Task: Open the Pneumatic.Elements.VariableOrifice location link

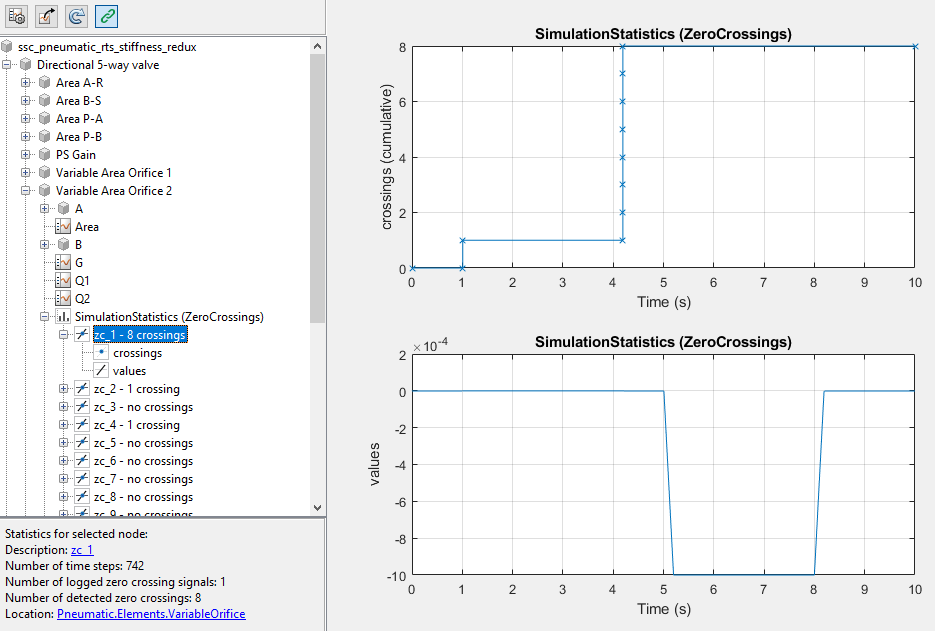Action: pyautogui.click(x=151, y=614)
